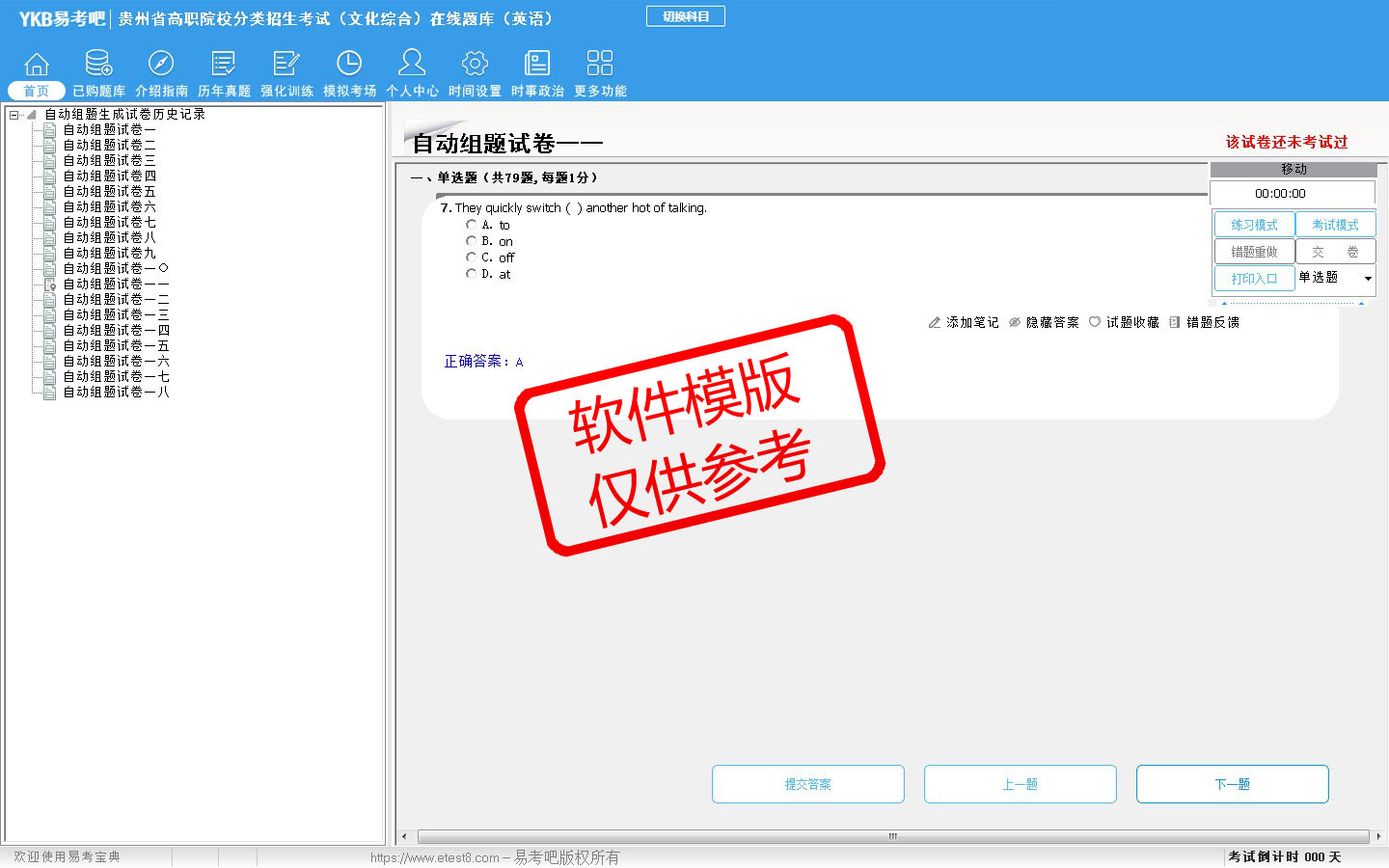Open 强化训练 training icon

[286, 64]
